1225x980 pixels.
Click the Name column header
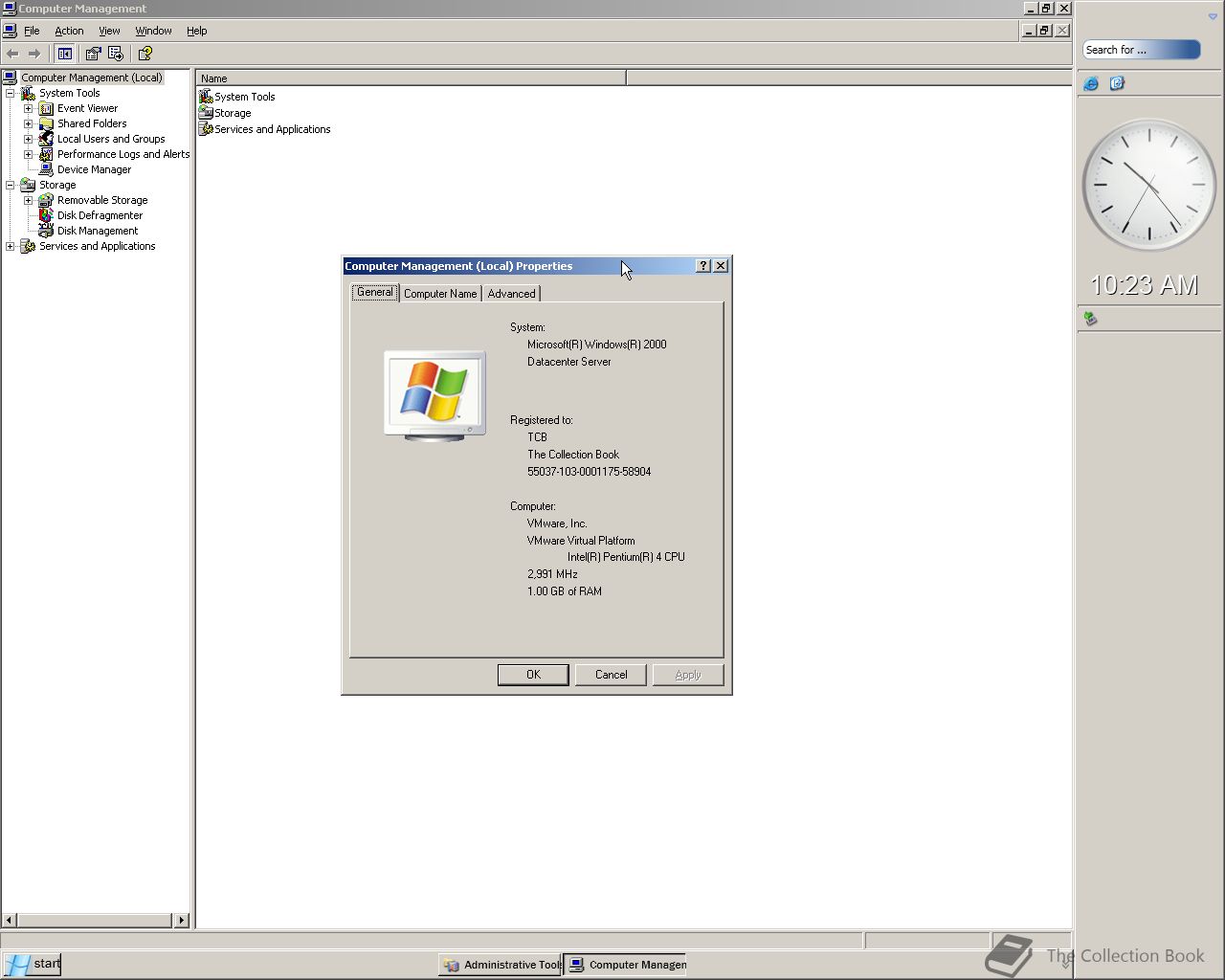[412, 78]
